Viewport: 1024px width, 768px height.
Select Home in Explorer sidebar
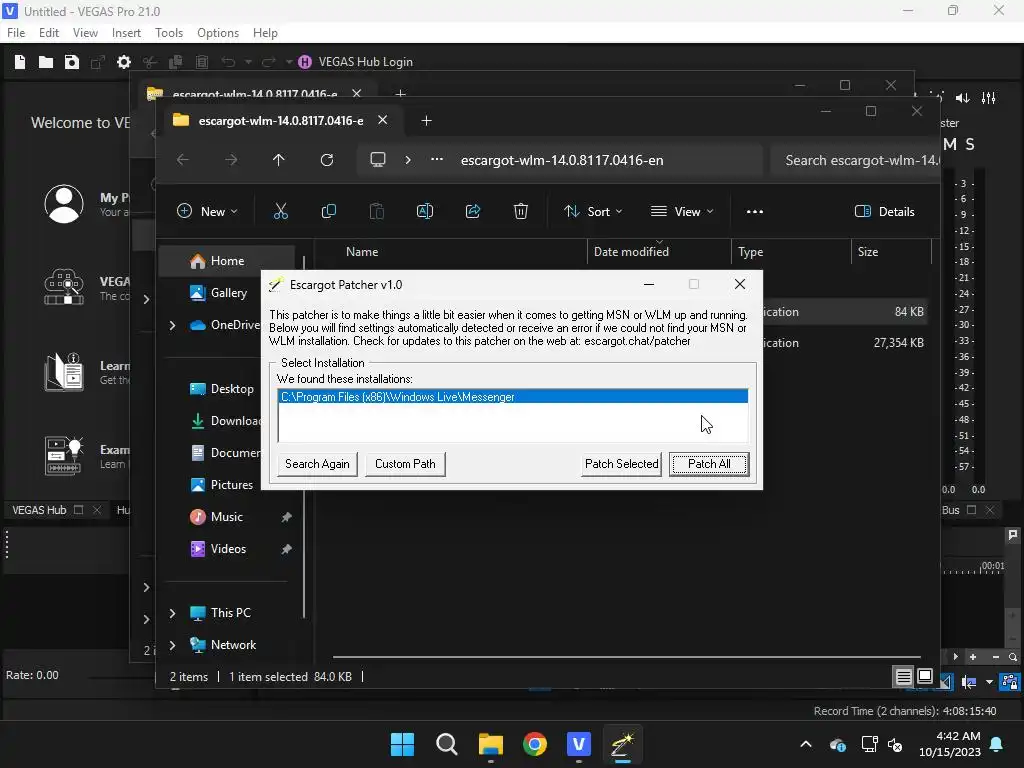pos(227,261)
